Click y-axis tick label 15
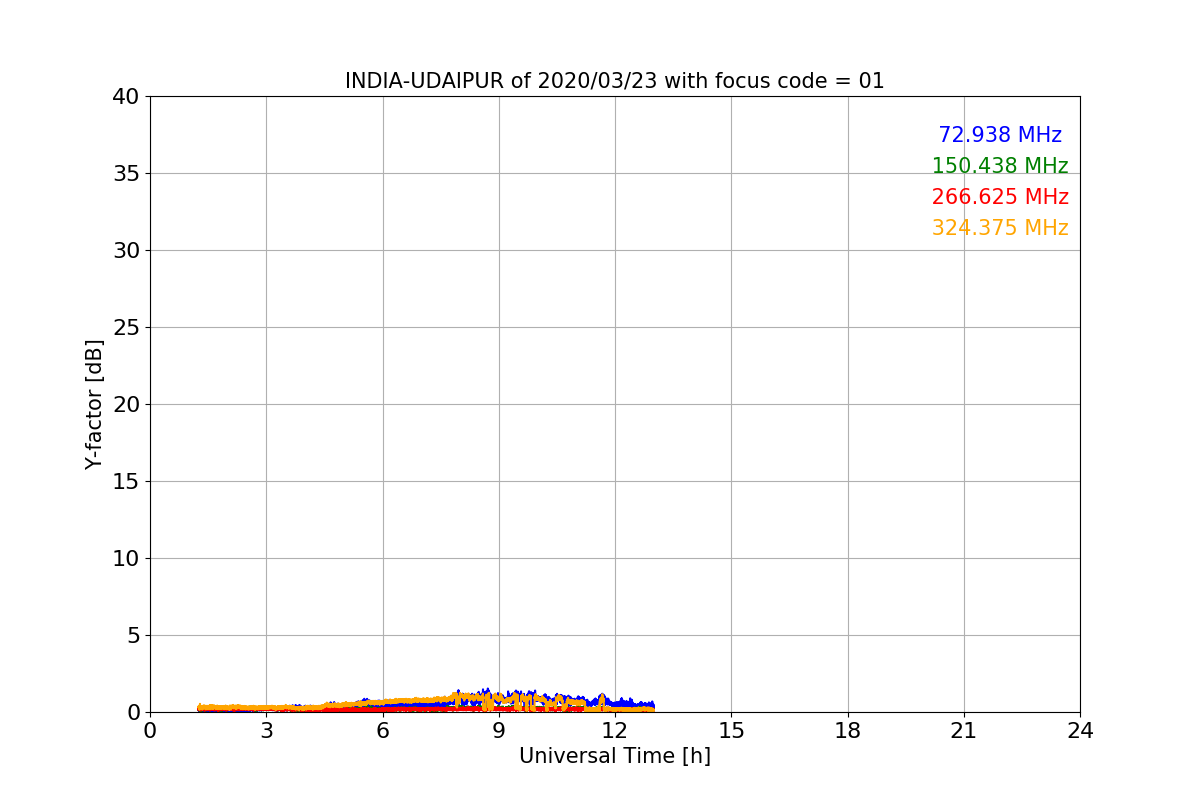 pyautogui.click(x=127, y=482)
